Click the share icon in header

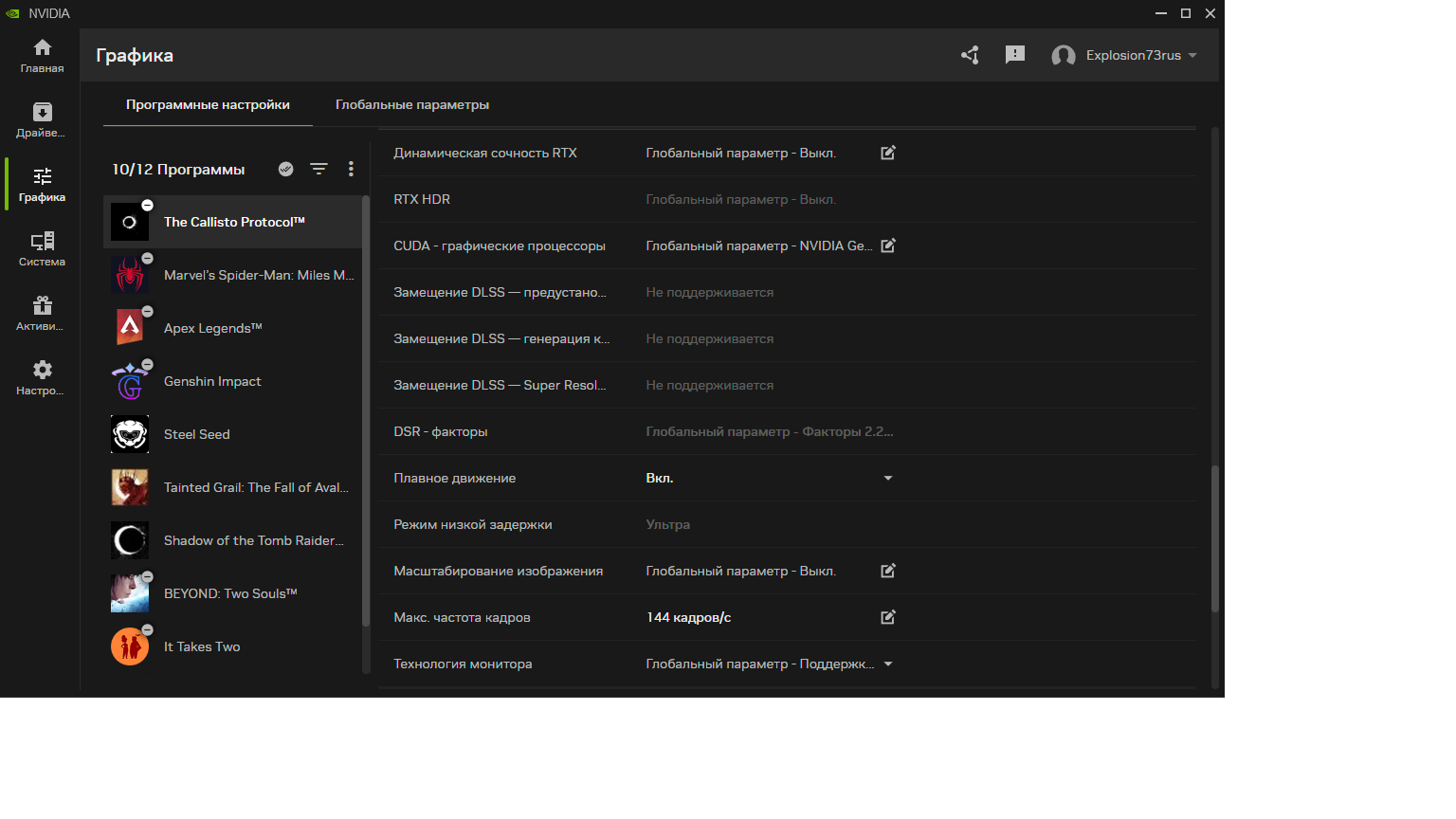coord(970,55)
